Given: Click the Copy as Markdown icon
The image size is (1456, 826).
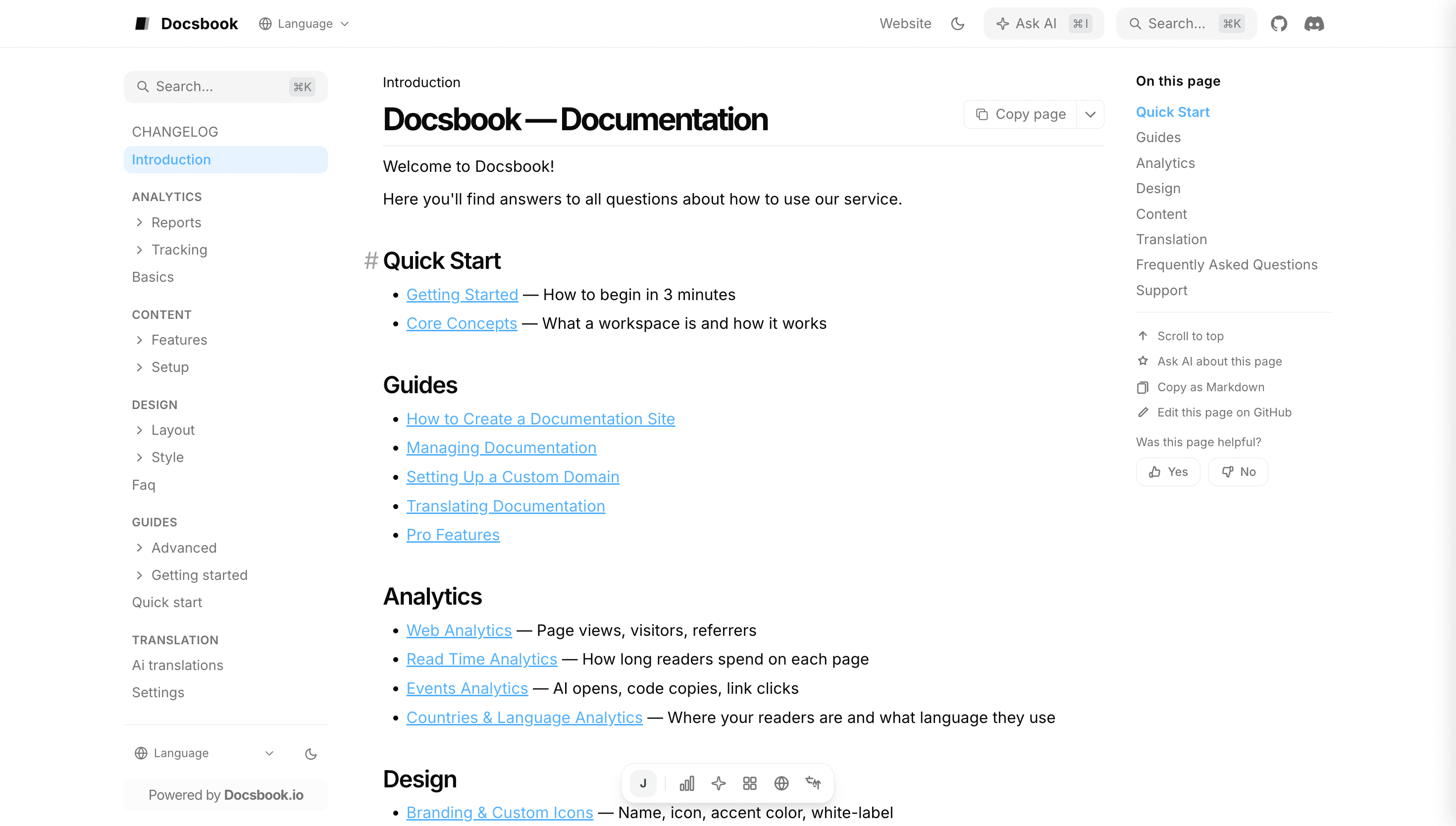Looking at the screenshot, I should (1143, 387).
